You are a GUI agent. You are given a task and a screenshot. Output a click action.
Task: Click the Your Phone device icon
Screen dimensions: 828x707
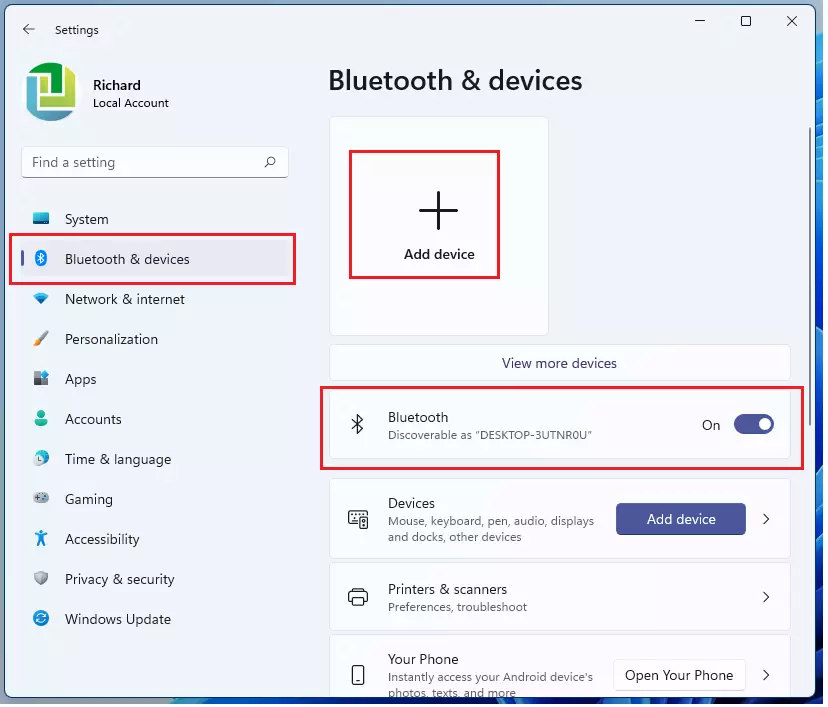pos(359,677)
